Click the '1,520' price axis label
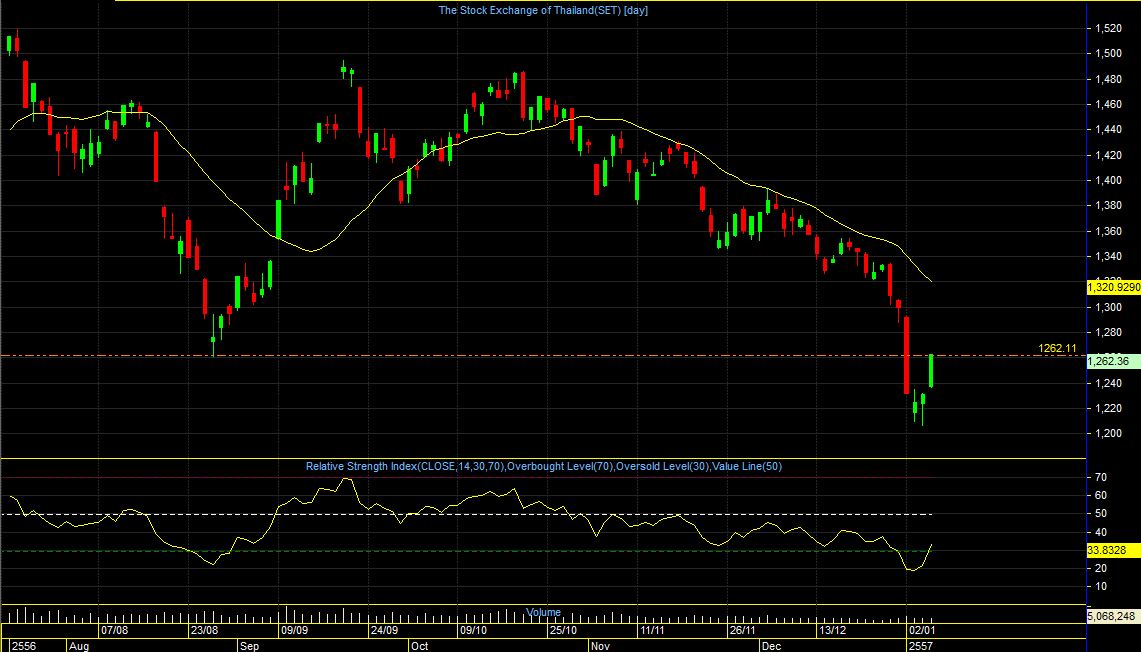Screen dimensions: 1141x652 click(1108, 28)
